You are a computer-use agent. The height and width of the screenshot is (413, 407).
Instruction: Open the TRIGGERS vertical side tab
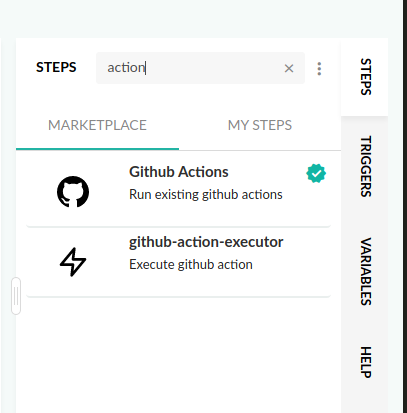pos(365,166)
